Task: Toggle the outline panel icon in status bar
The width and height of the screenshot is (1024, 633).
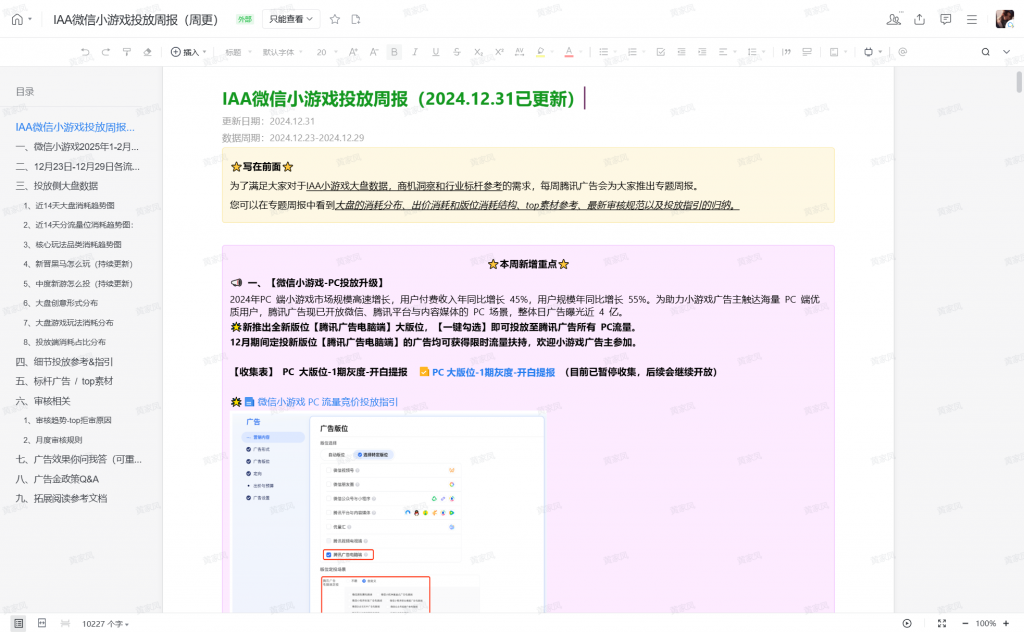Action: [18, 624]
